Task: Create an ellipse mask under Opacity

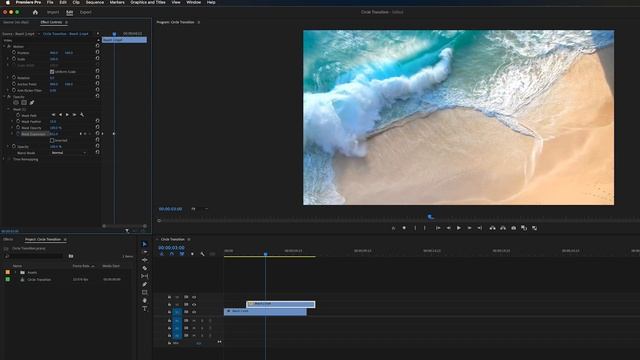Action: point(16,102)
